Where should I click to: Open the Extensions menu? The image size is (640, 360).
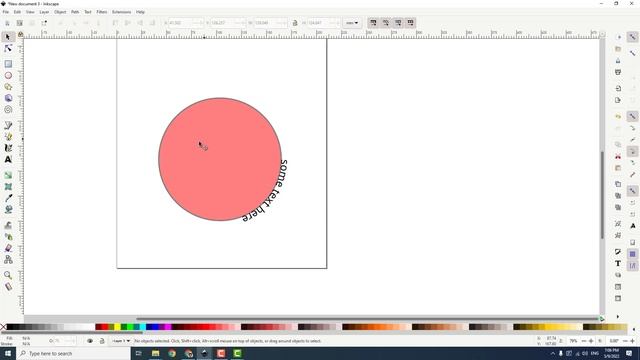pyautogui.click(x=122, y=12)
